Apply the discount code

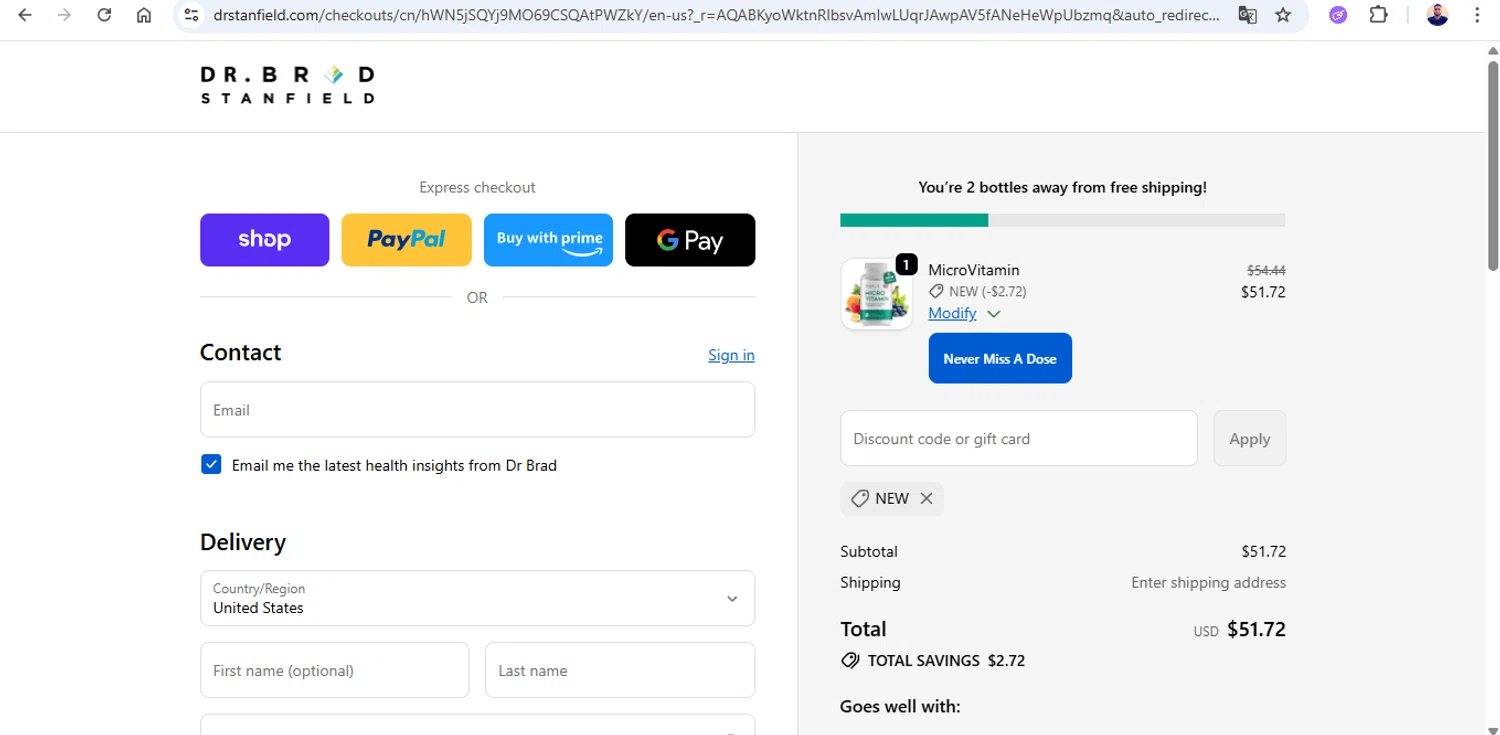[x=1249, y=438]
